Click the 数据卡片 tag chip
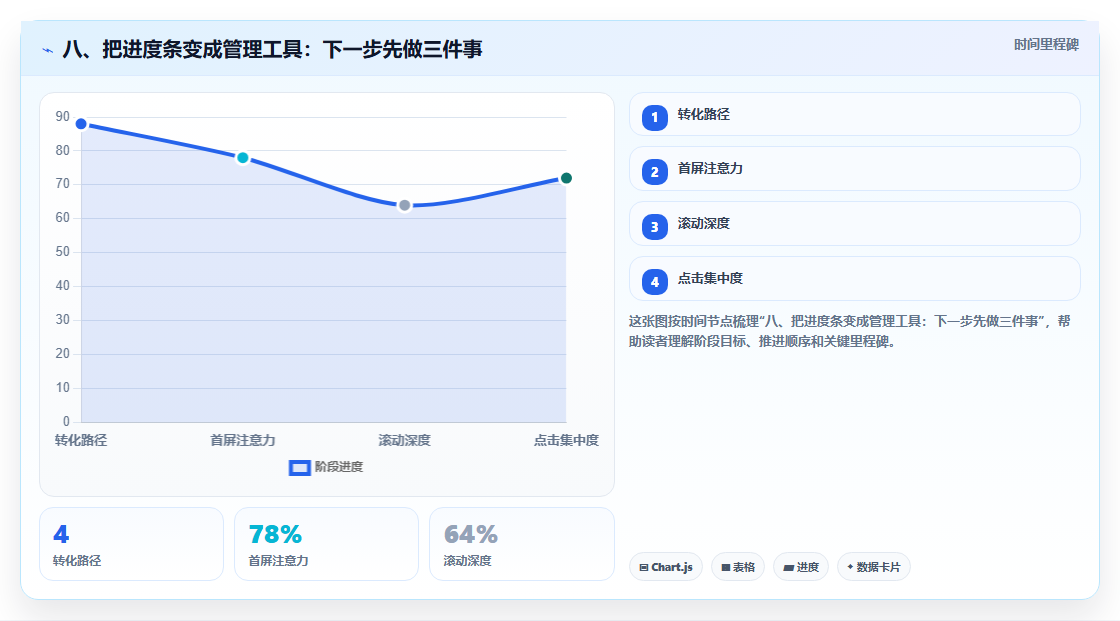Image resolution: width=1120 pixels, height=621 pixels. point(874,567)
